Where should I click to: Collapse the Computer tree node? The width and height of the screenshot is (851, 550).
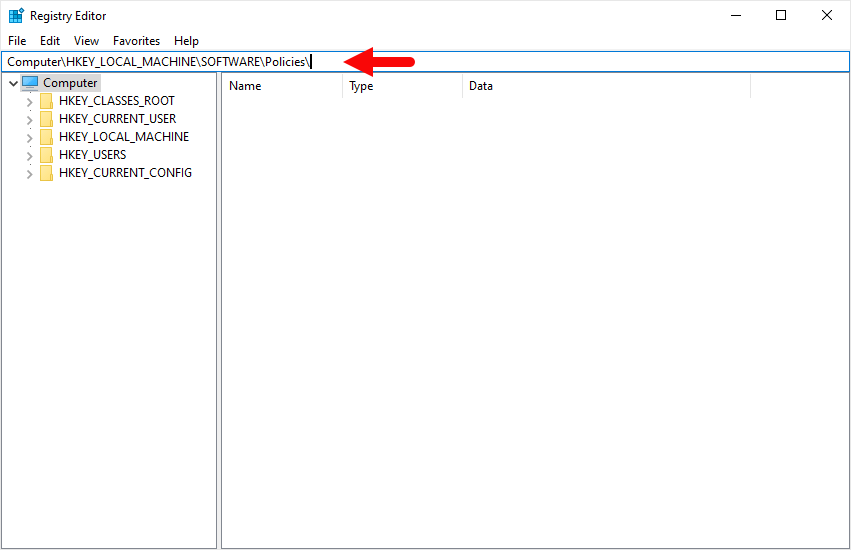tap(14, 83)
